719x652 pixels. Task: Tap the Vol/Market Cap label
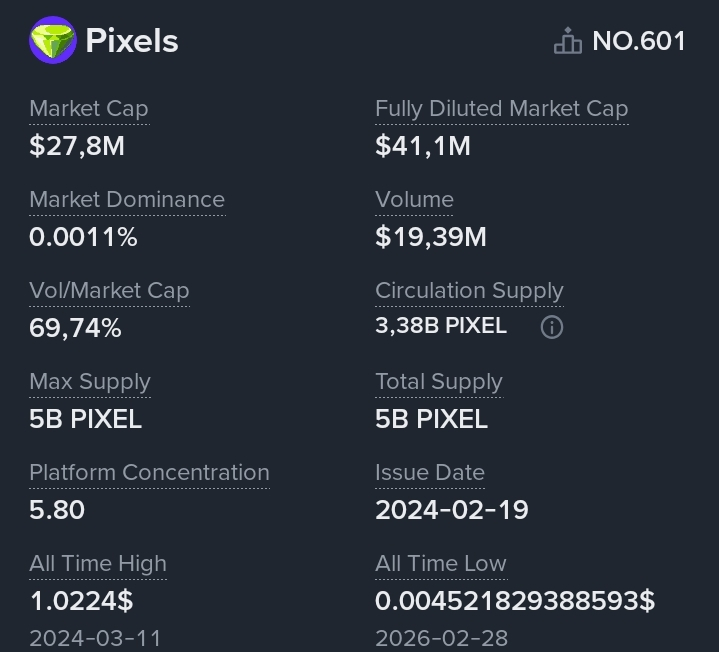(109, 290)
